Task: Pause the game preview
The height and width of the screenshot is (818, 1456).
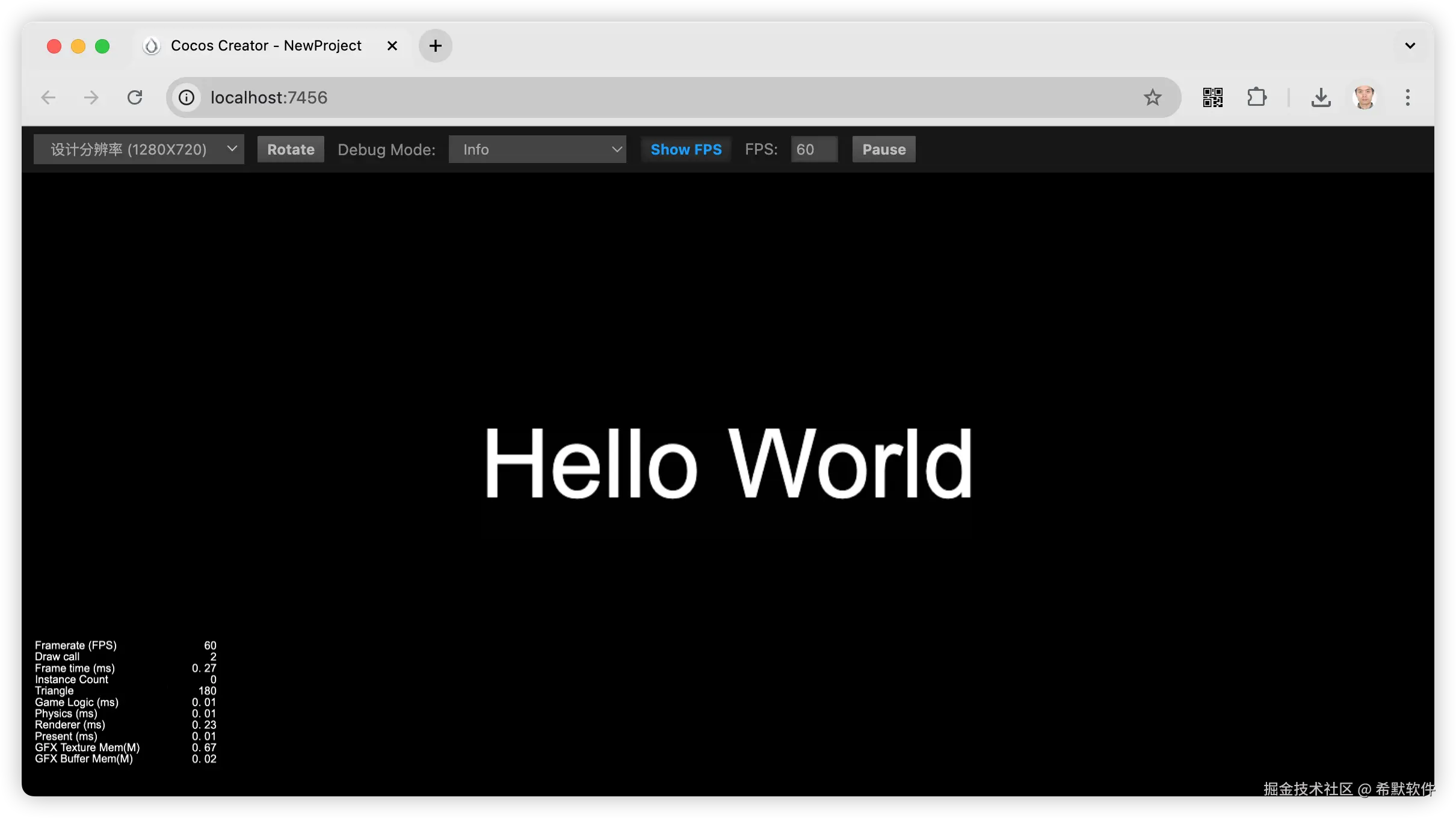Action: click(883, 149)
